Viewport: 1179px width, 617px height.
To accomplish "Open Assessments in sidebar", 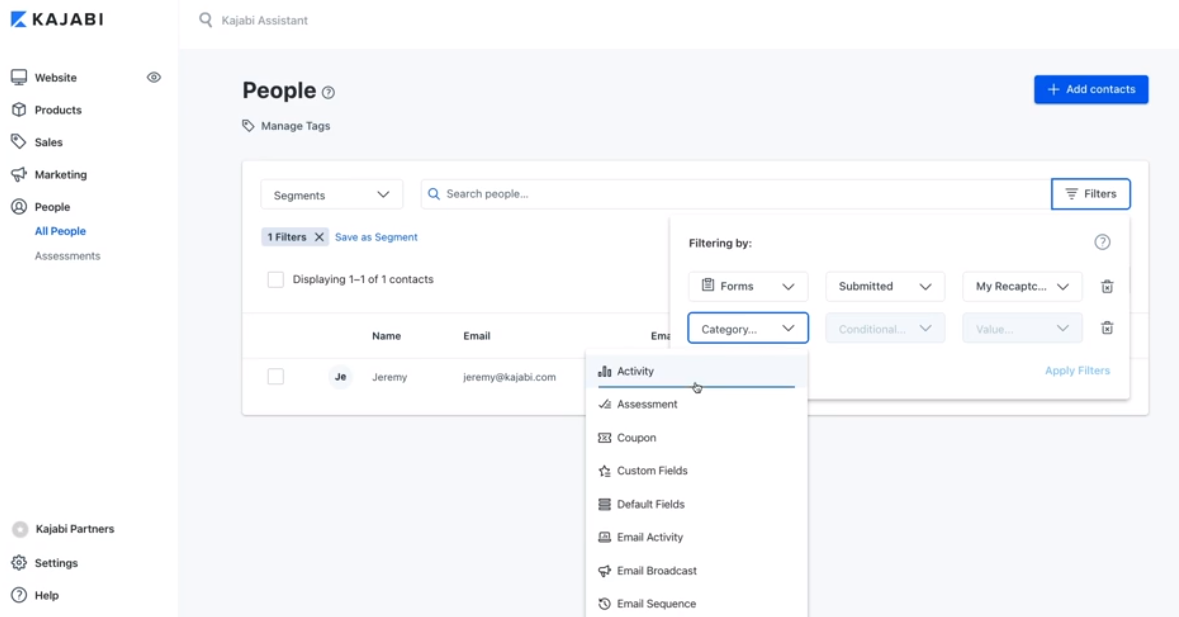I will point(67,256).
